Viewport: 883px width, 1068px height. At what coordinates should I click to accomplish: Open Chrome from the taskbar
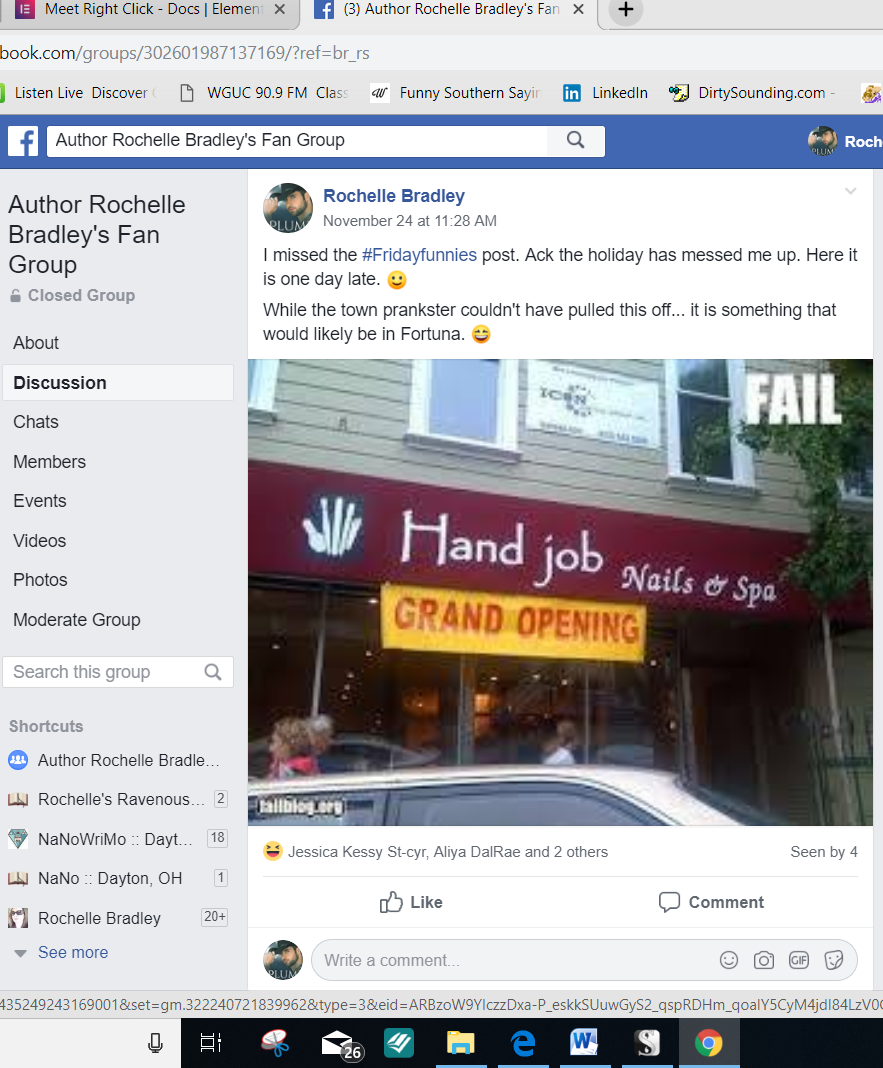click(709, 1043)
